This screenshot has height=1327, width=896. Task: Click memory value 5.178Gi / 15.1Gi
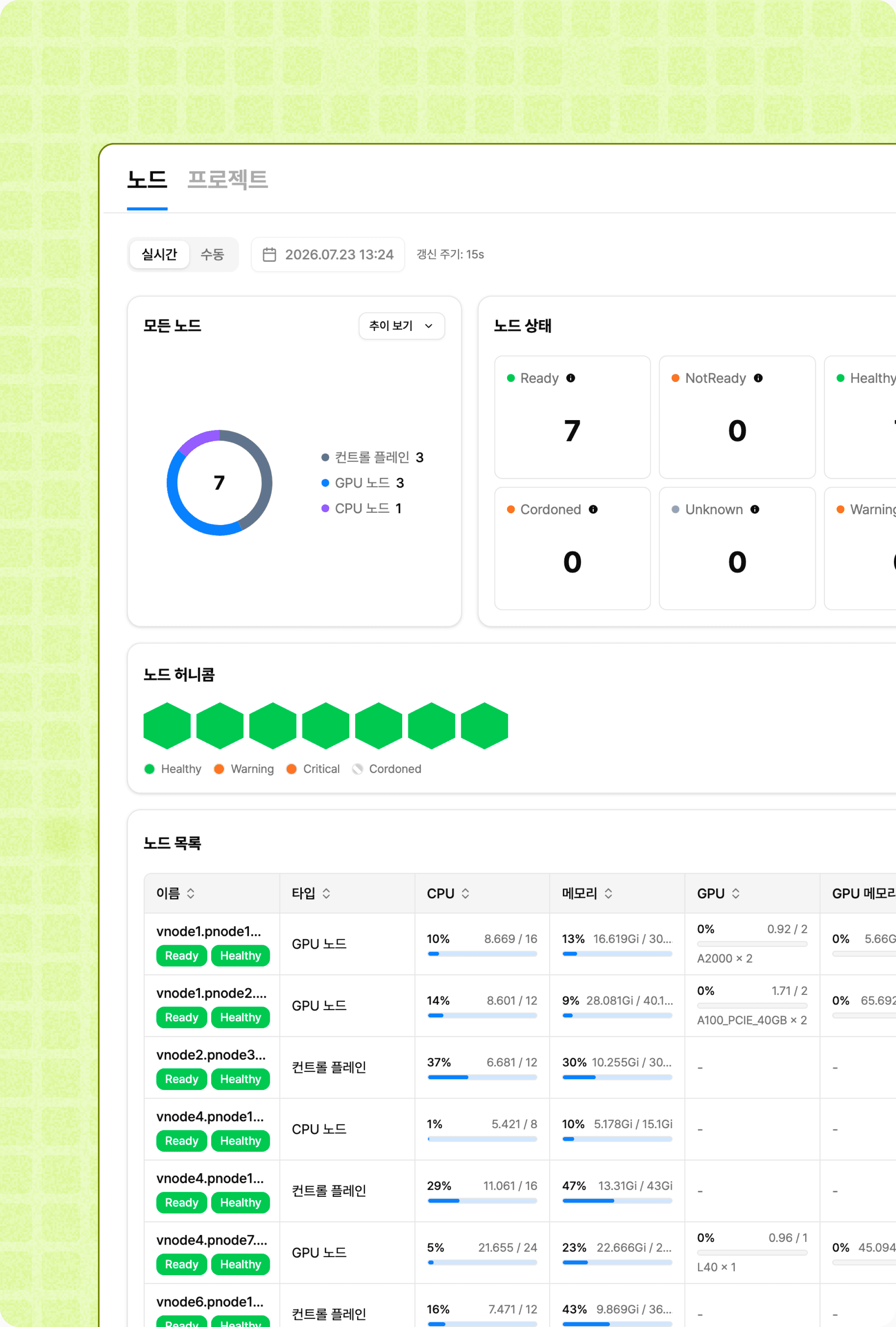coord(633,1124)
